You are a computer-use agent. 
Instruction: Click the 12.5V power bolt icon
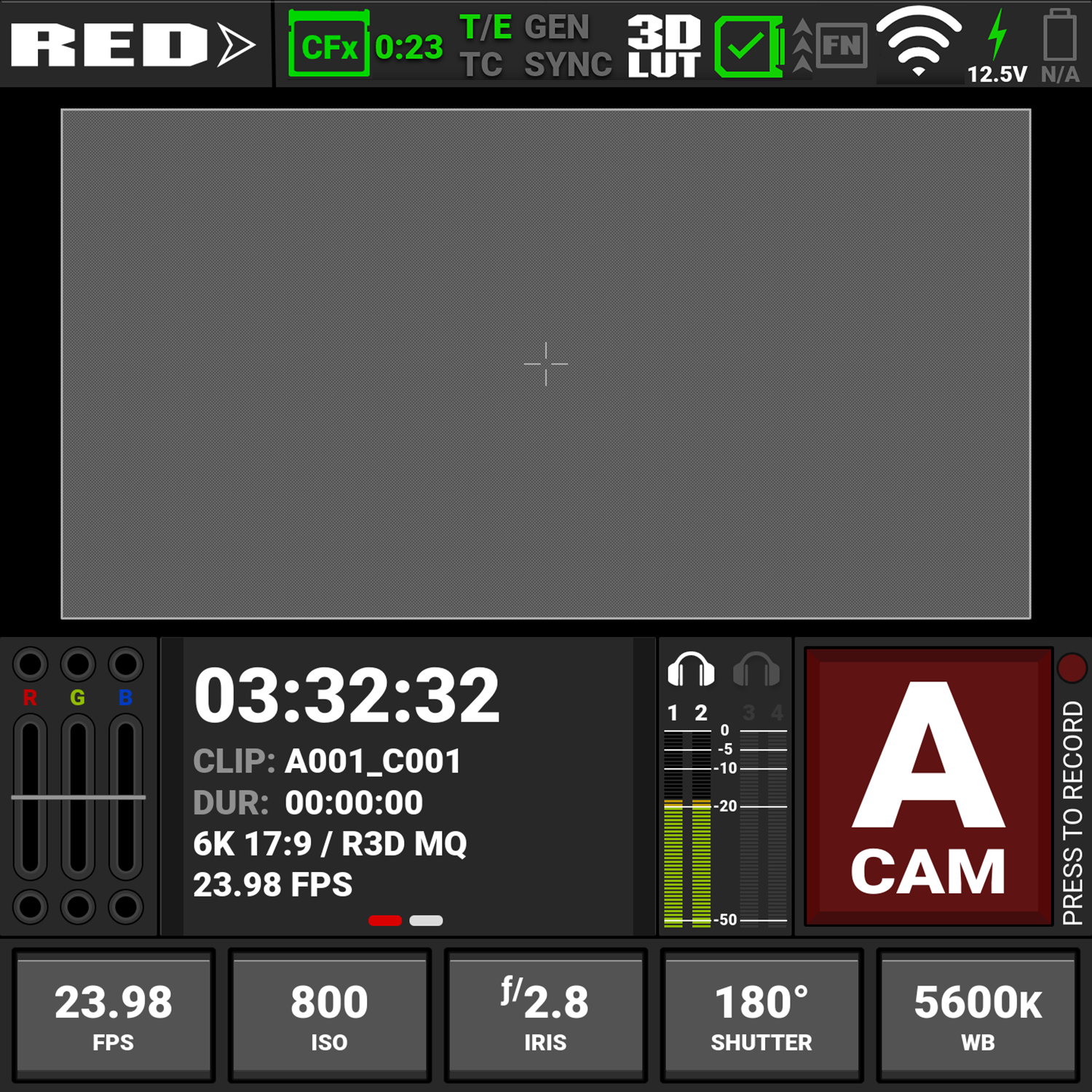pyautogui.click(x=997, y=36)
